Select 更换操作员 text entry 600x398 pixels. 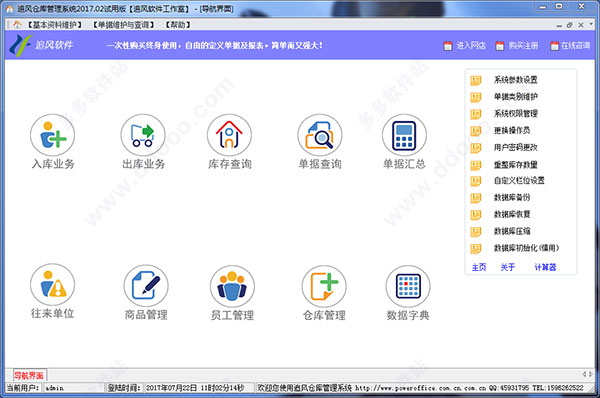512,130
